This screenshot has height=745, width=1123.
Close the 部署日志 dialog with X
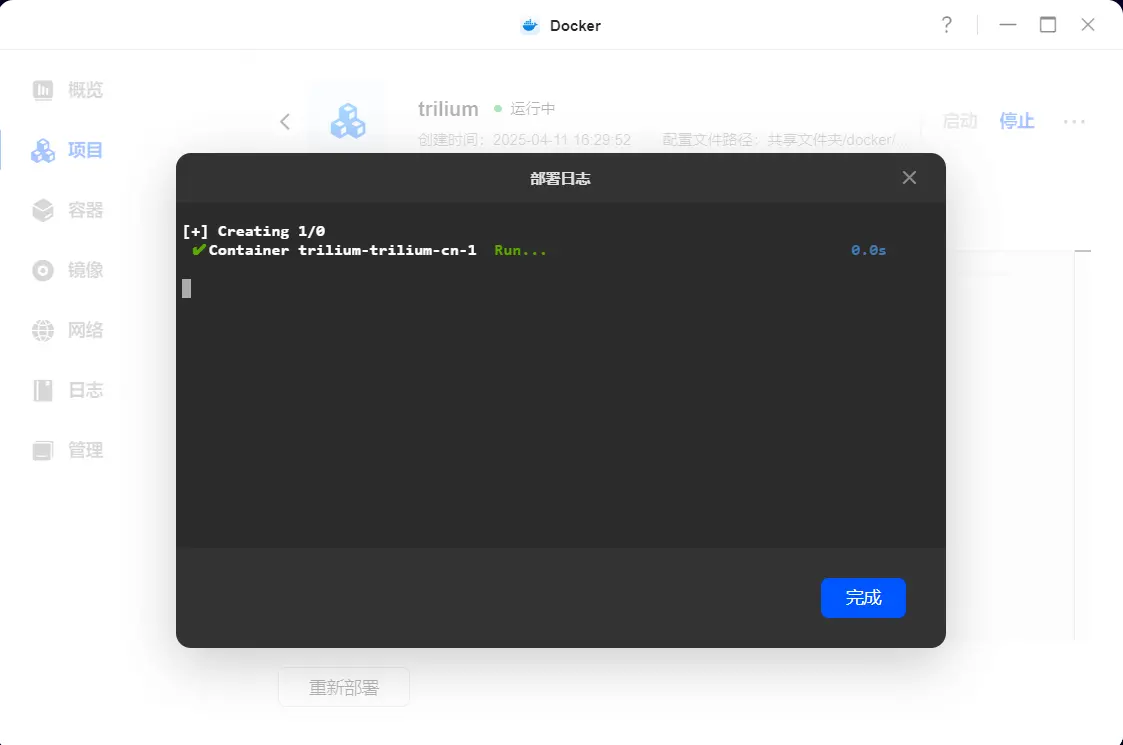tap(909, 178)
